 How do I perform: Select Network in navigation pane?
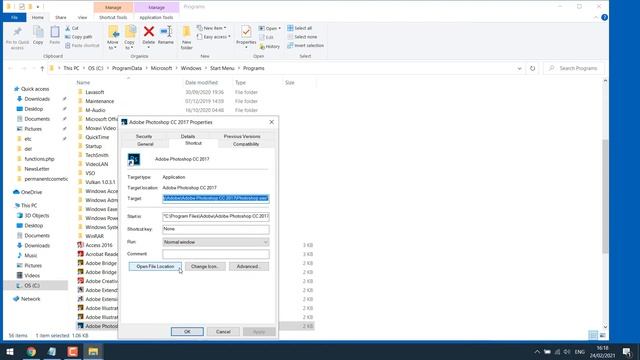tap(30, 299)
